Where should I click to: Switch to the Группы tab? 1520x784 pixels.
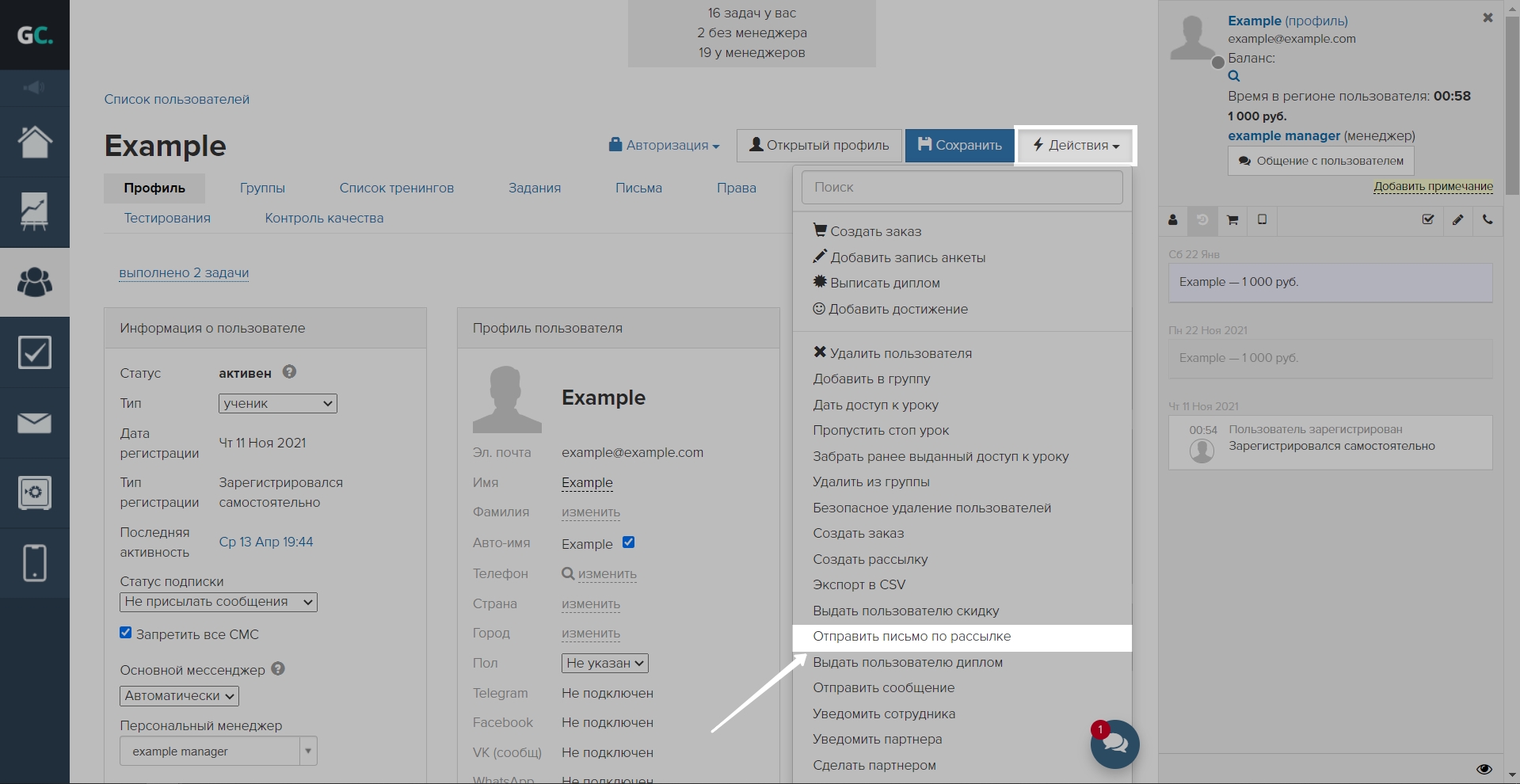pos(262,188)
